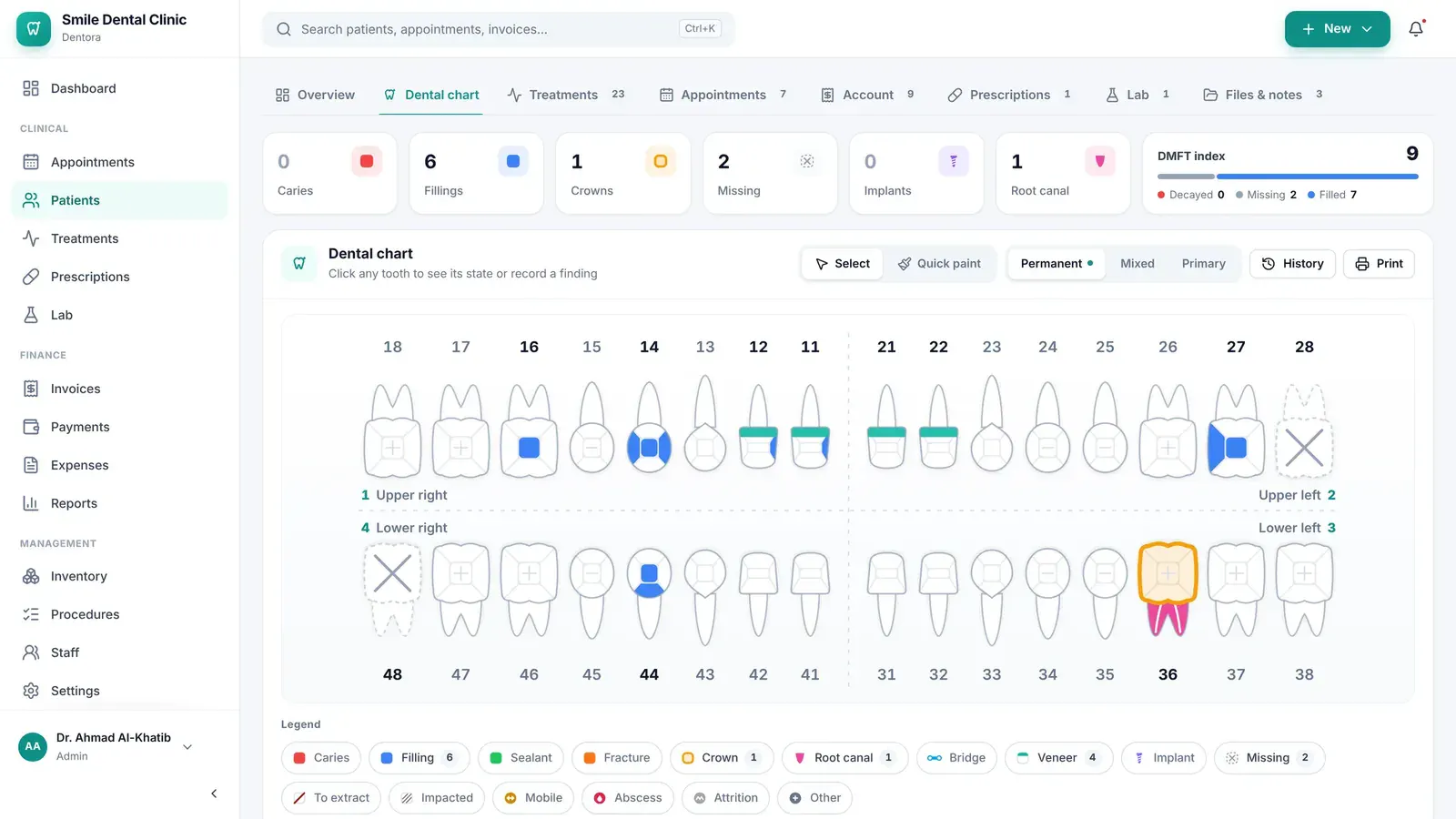Choose Primary dentition view

point(1203,264)
